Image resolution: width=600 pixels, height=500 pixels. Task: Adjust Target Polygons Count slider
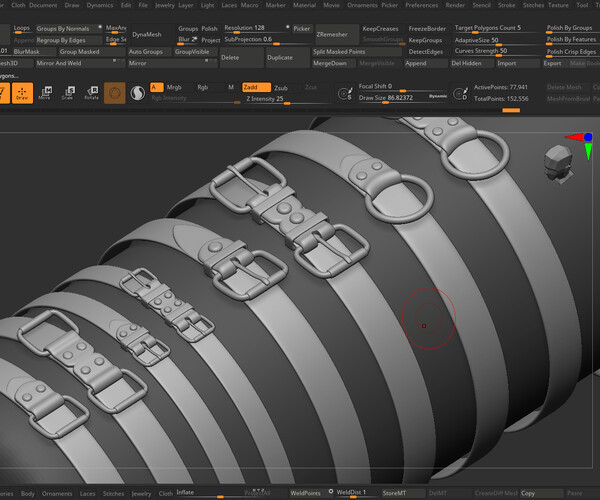tap(497, 29)
